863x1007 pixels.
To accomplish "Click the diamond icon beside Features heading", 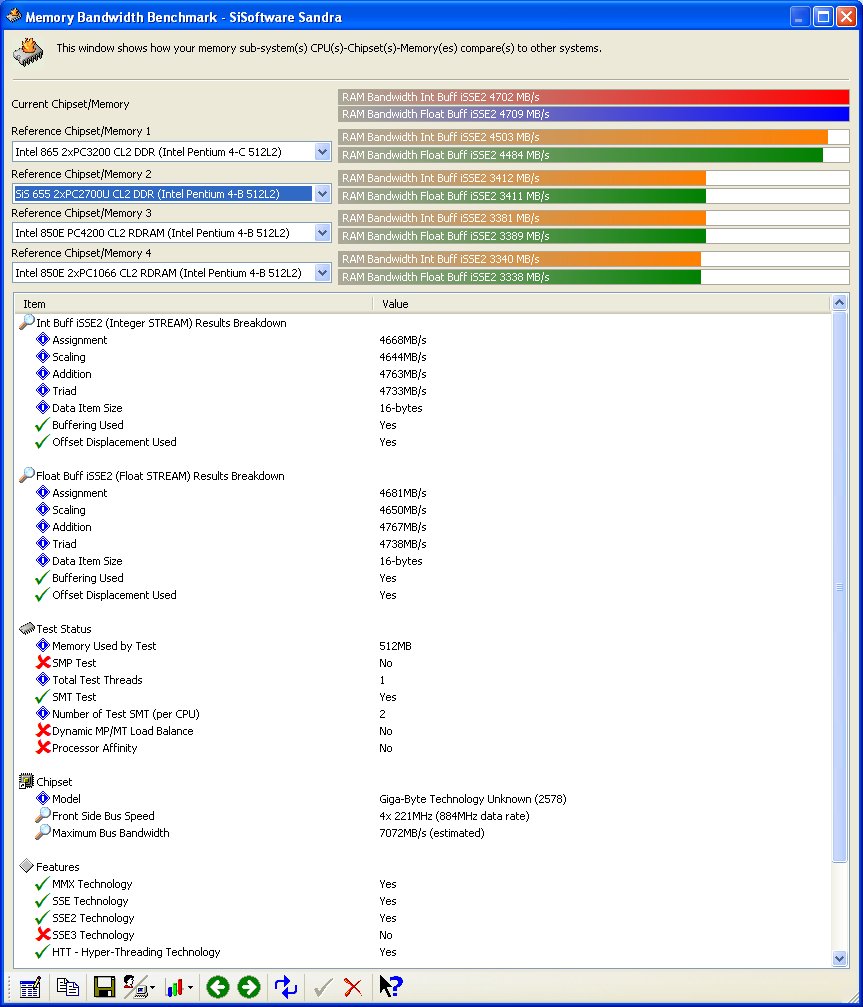I will click(x=26, y=866).
